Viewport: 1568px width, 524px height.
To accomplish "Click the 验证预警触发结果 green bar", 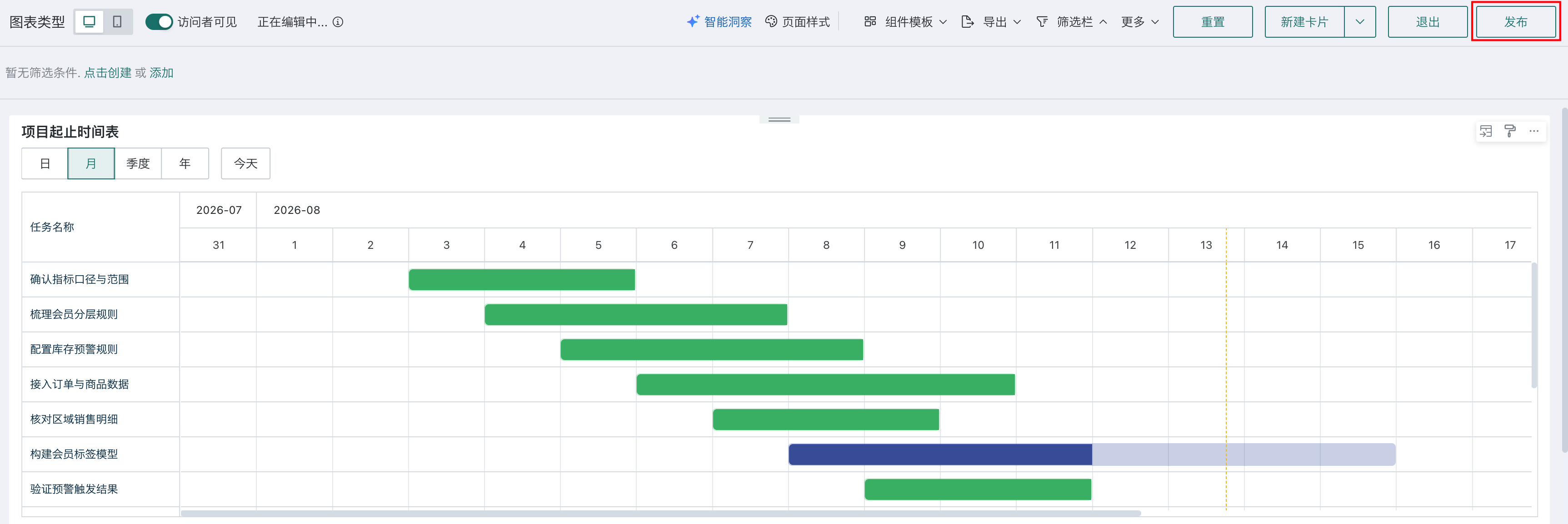I will point(978,489).
